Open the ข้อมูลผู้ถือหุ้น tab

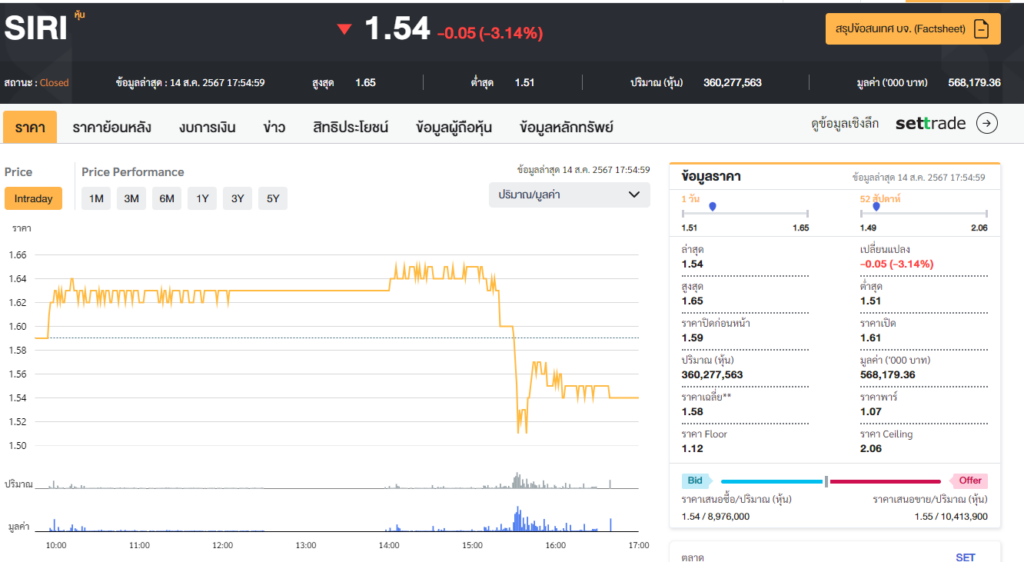pyautogui.click(x=454, y=127)
